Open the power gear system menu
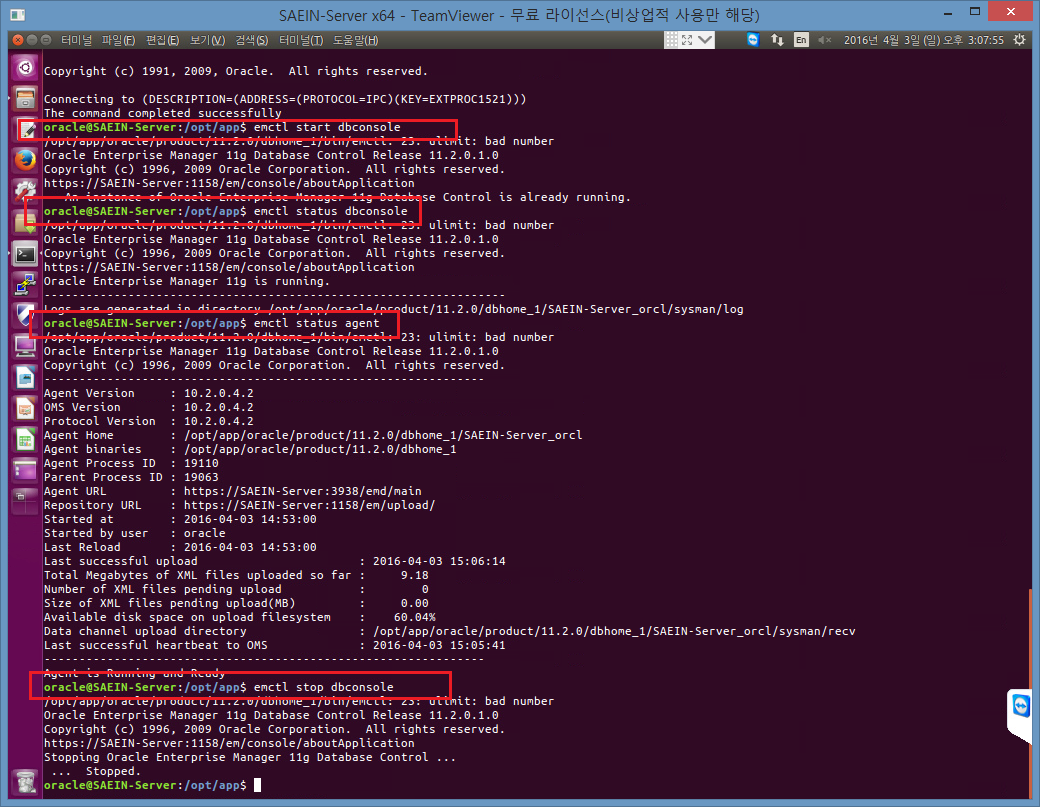 pyautogui.click(x=1019, y=40)
